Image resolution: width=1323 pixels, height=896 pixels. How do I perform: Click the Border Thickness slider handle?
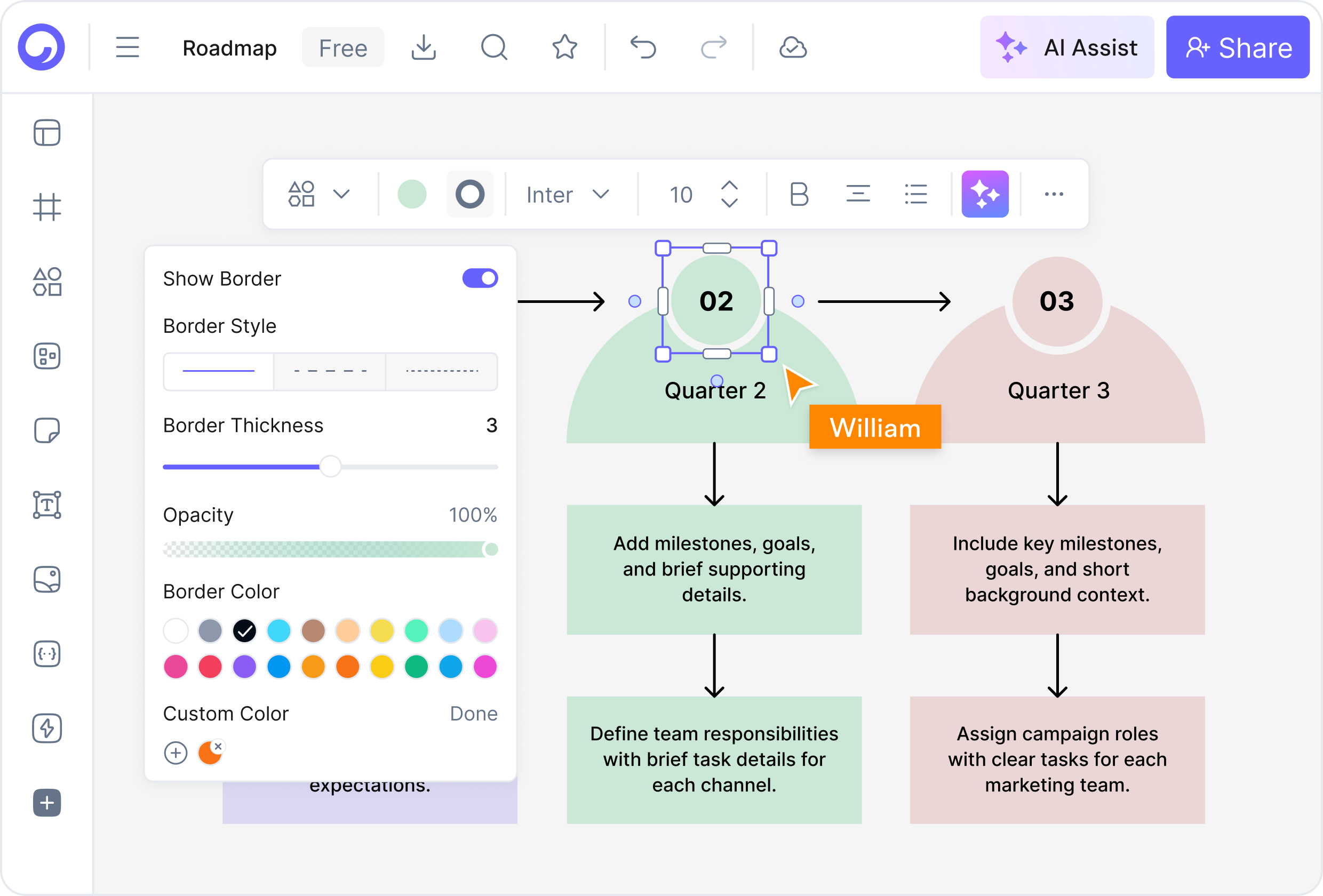[x=330, y=467]
